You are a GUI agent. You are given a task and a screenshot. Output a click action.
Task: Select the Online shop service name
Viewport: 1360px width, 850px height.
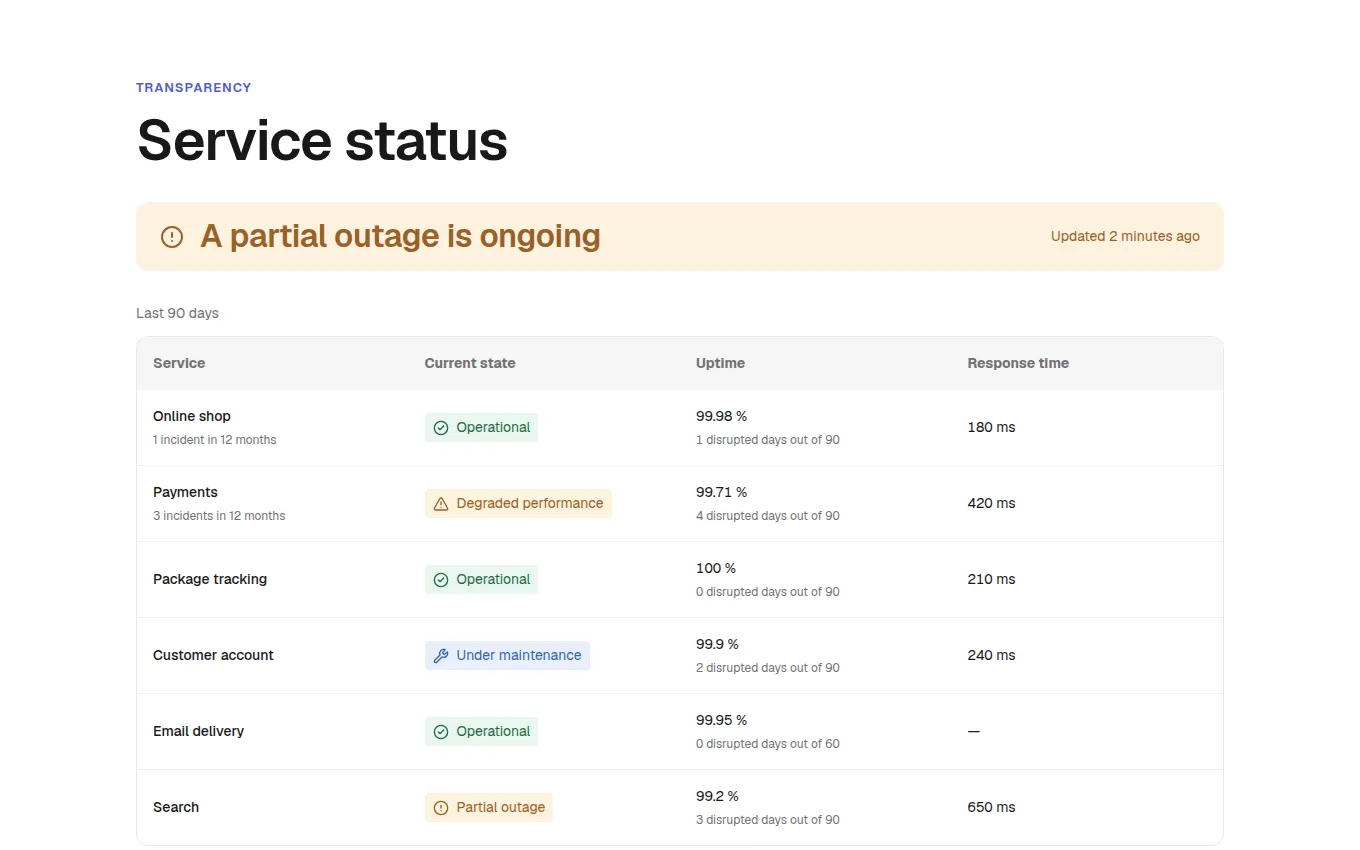192,416
